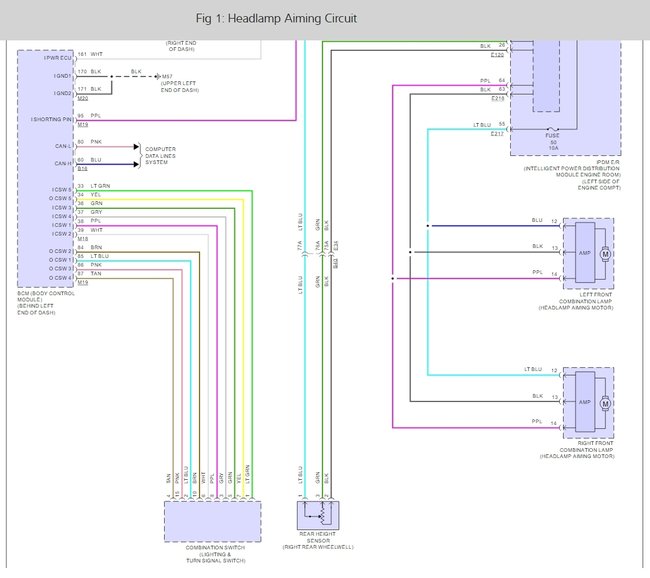The height and width of the screenshot is (578, 650).
Task: Click the 'BCM (BODY CONTROL MODULE)' caption
Action: [46, 296]
